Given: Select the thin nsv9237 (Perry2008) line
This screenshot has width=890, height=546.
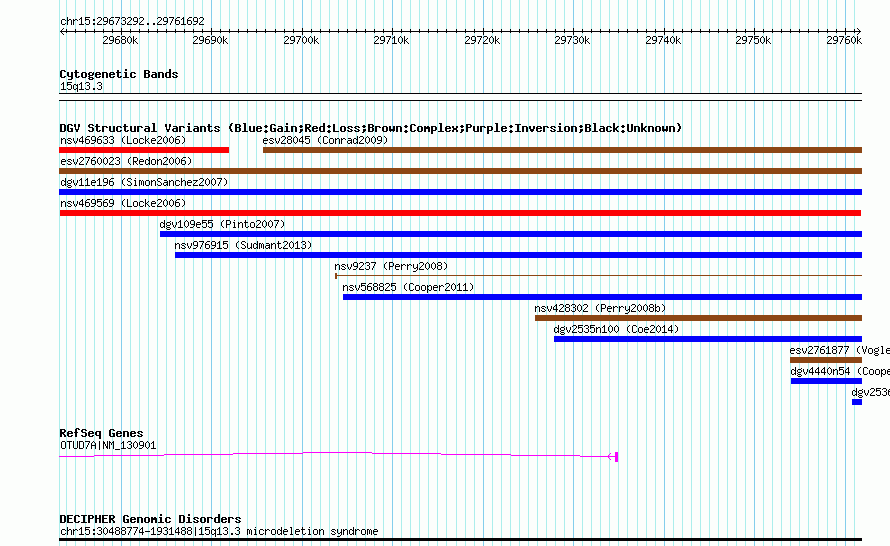Looking at the screenshot, I should (598, 276).
